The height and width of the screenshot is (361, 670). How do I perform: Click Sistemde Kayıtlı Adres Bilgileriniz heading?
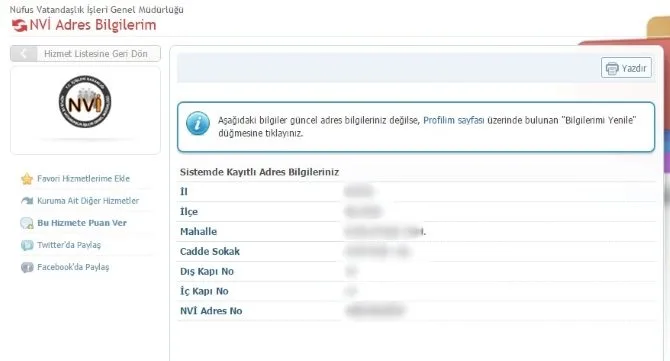click(x=259, y=172)
